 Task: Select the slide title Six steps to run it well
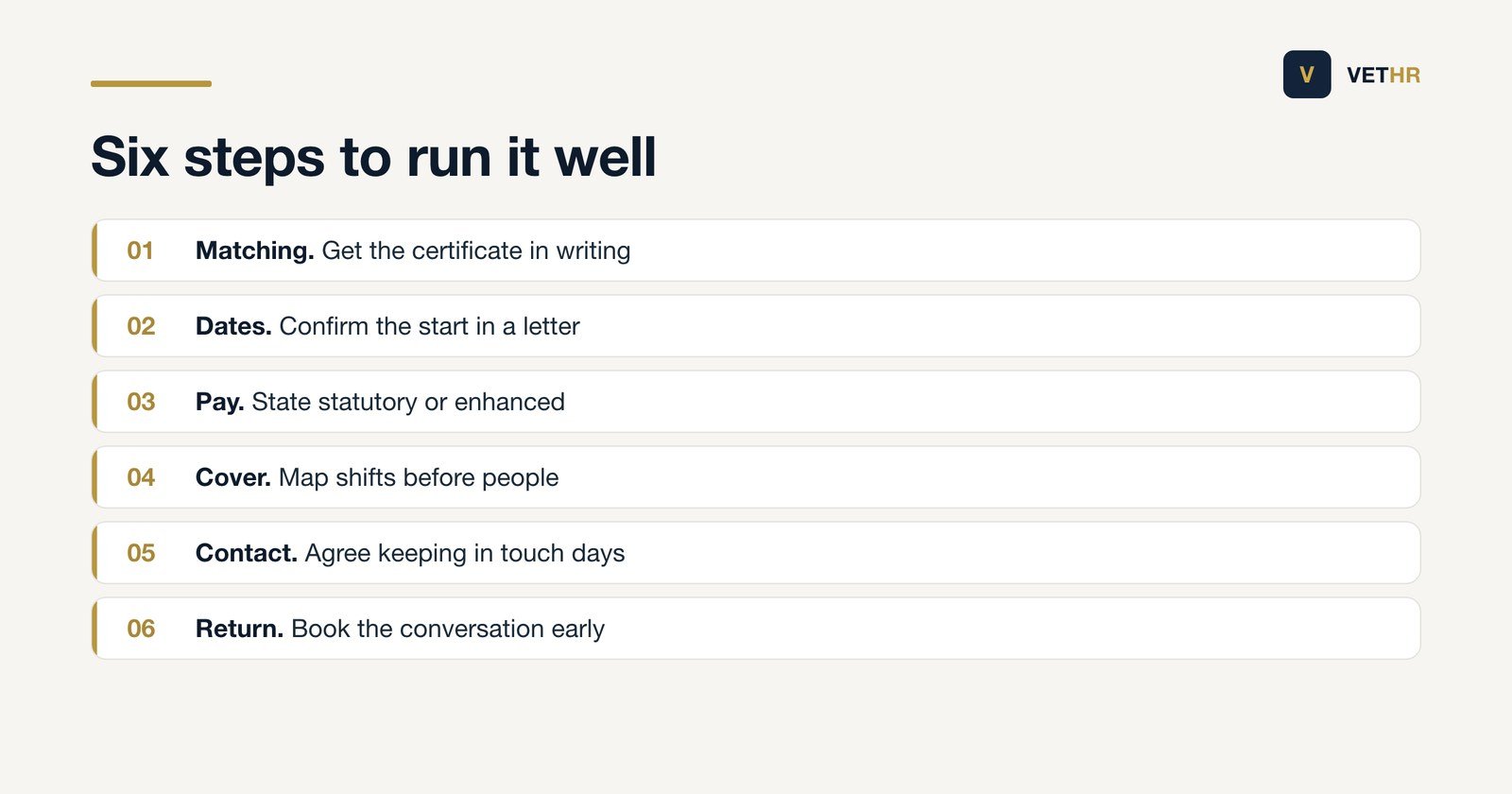click(x=373, y=156)
